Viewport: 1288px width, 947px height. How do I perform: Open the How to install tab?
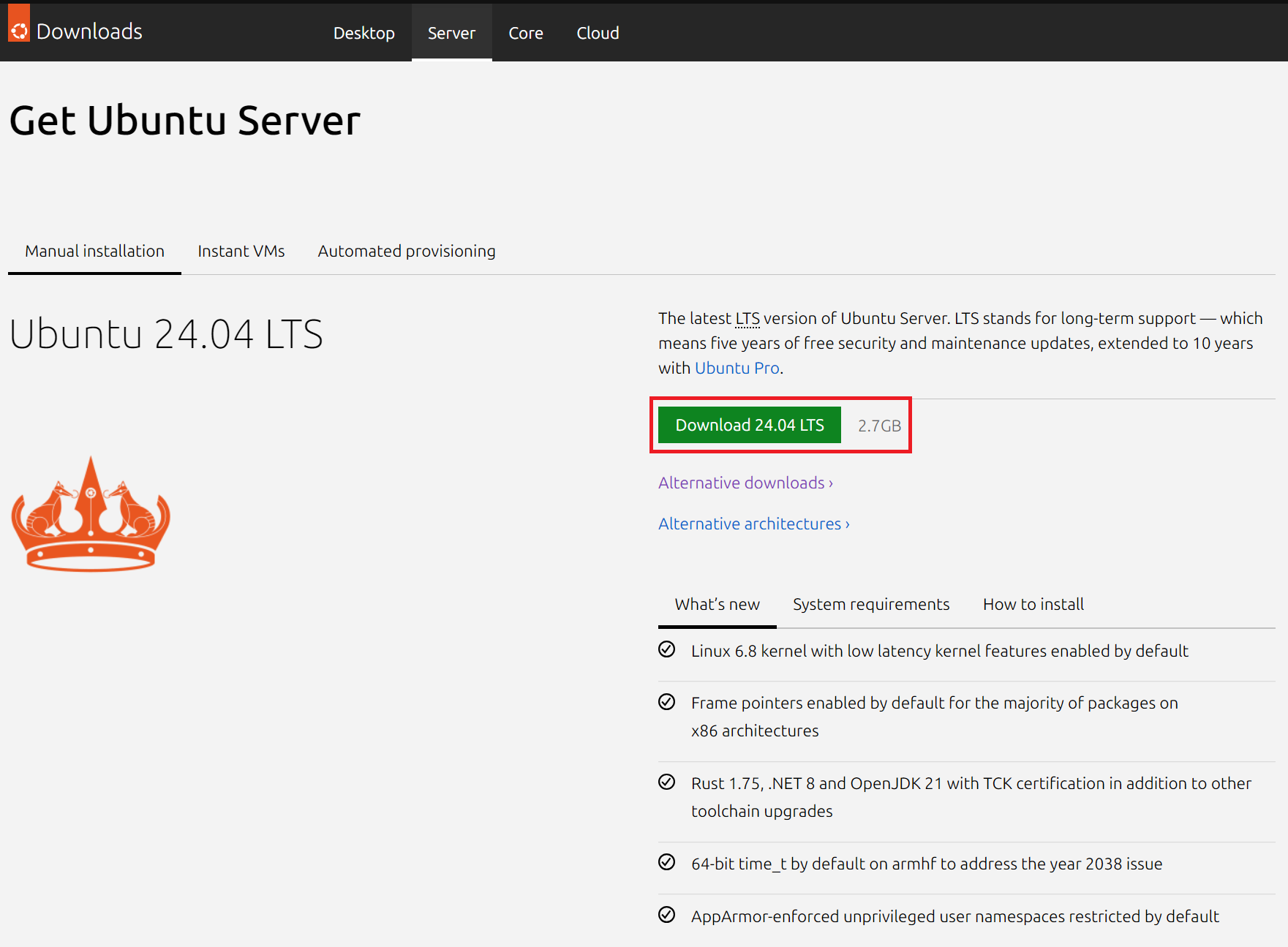[1033, 604]
